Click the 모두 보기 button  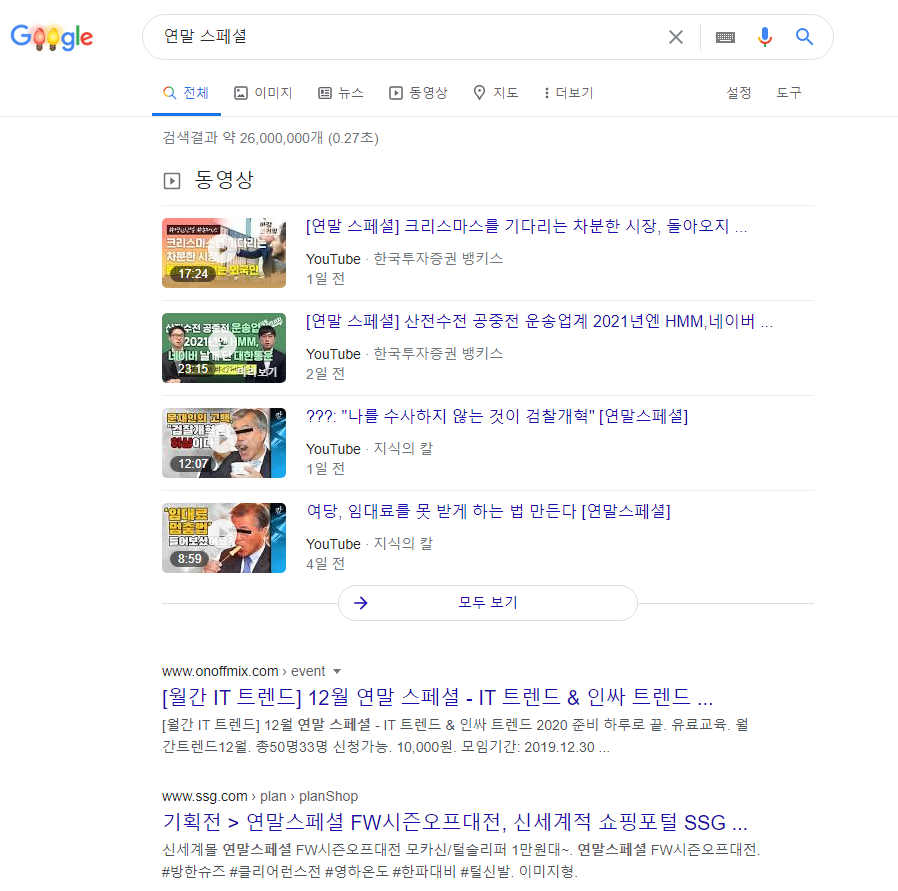[488, 603]
